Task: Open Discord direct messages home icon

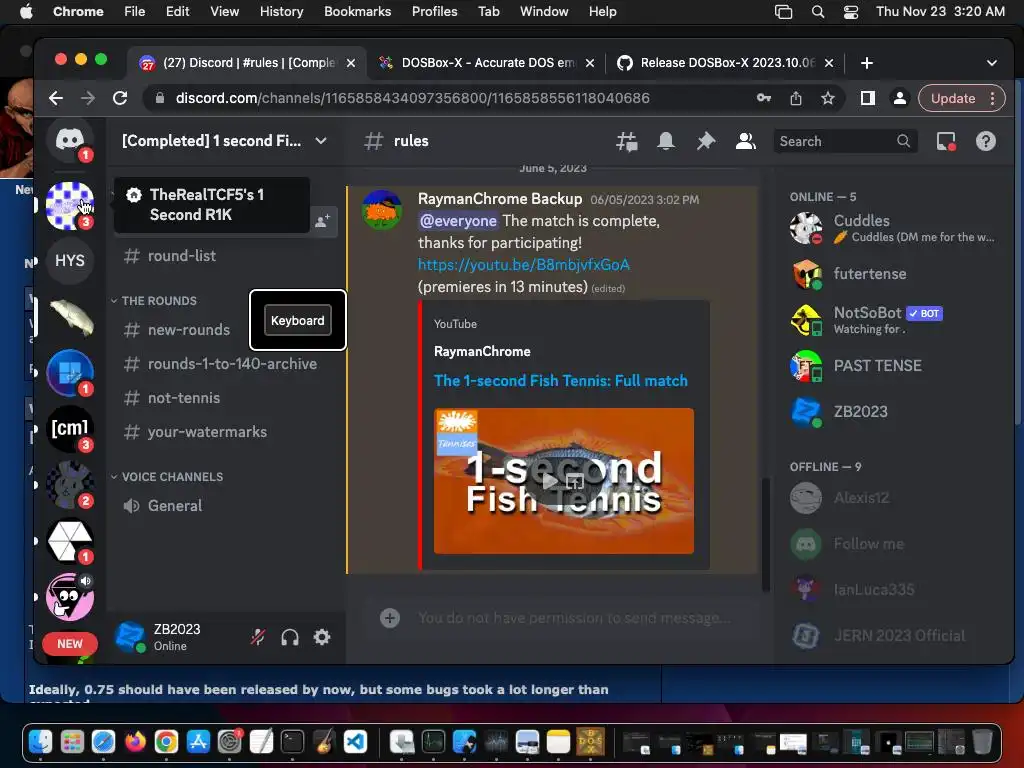Action: [70, 140]
